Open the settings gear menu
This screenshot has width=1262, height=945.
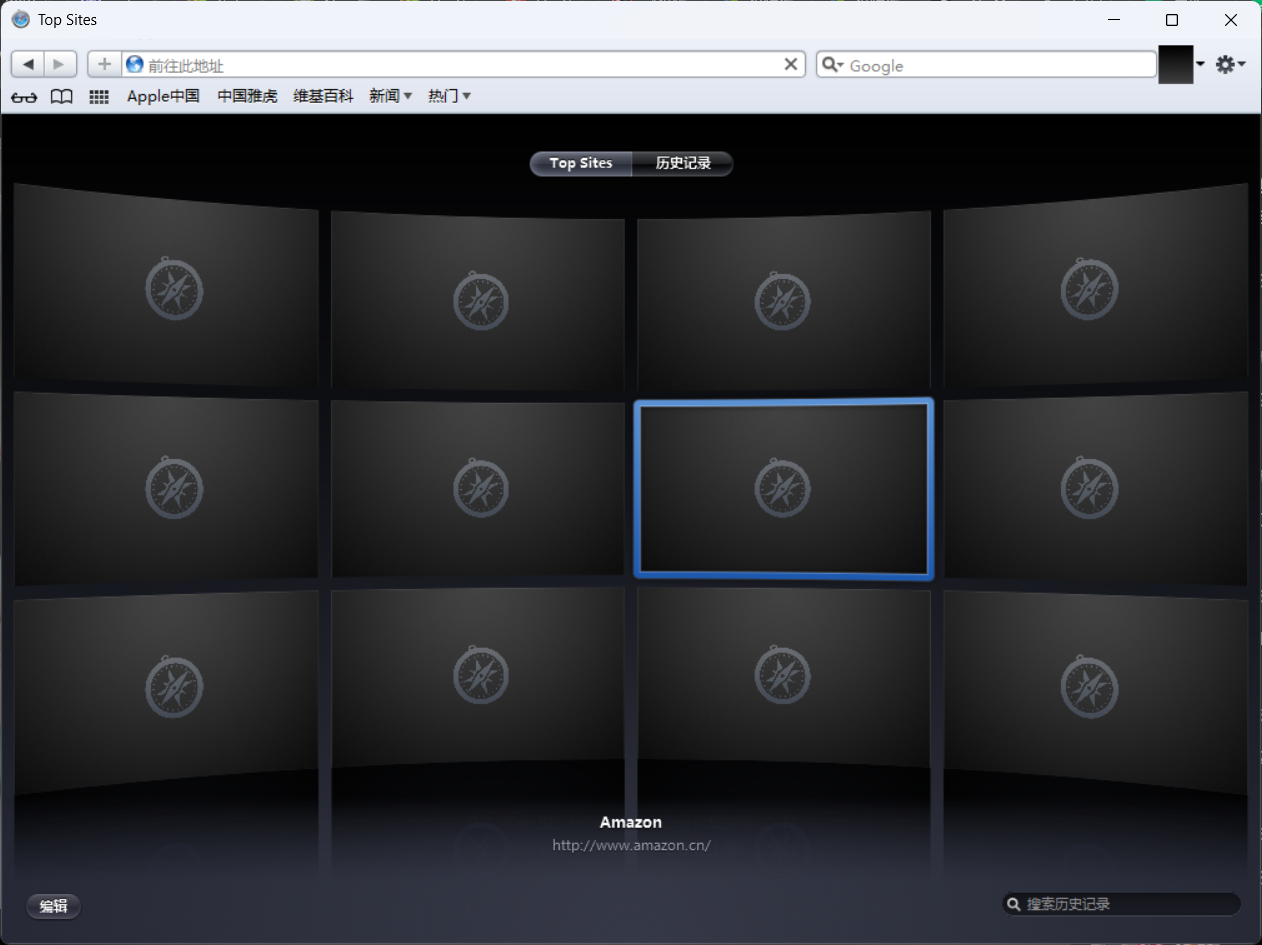click(1229, 65)
